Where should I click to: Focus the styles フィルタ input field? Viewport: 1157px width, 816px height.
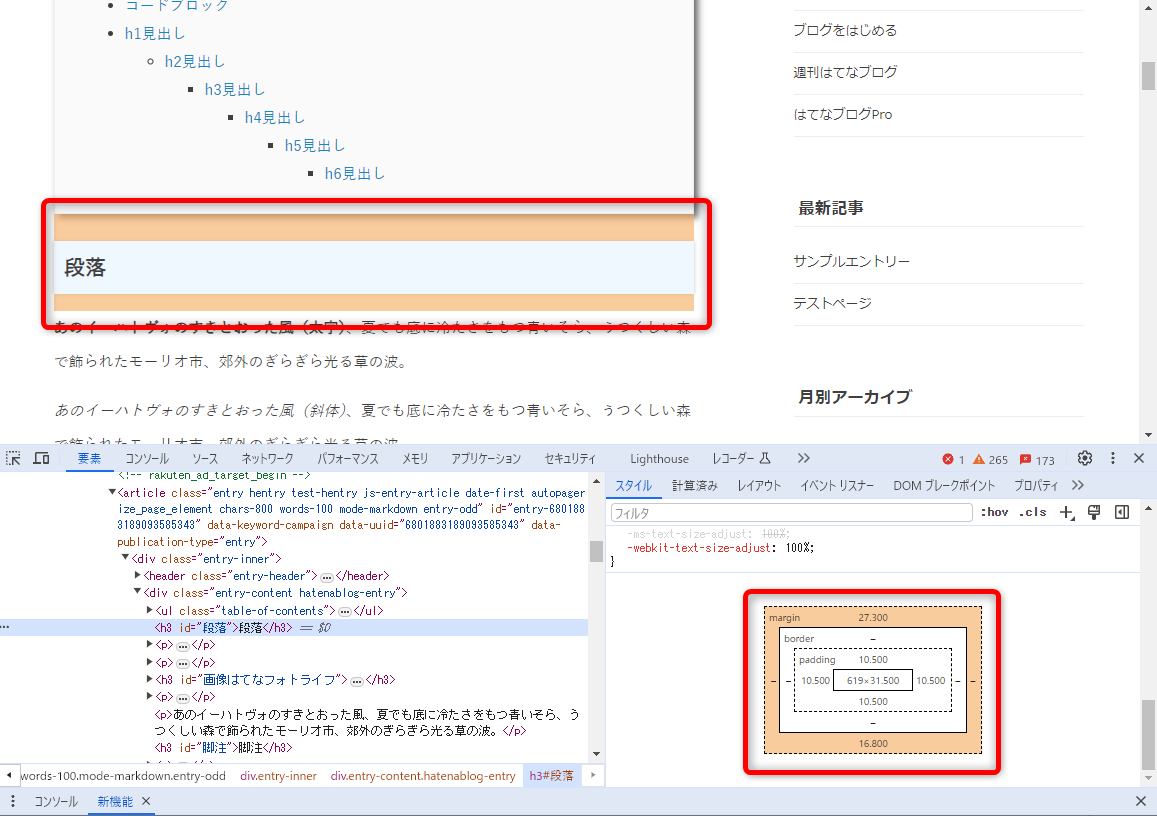tap(791, 513)
